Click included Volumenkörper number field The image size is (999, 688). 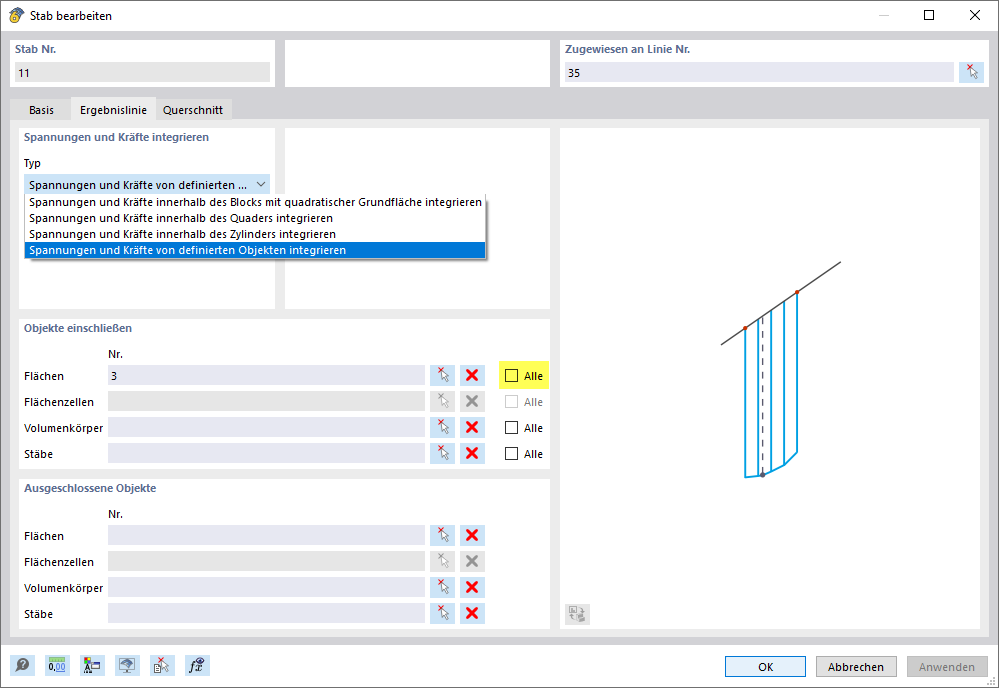[266, 427]
